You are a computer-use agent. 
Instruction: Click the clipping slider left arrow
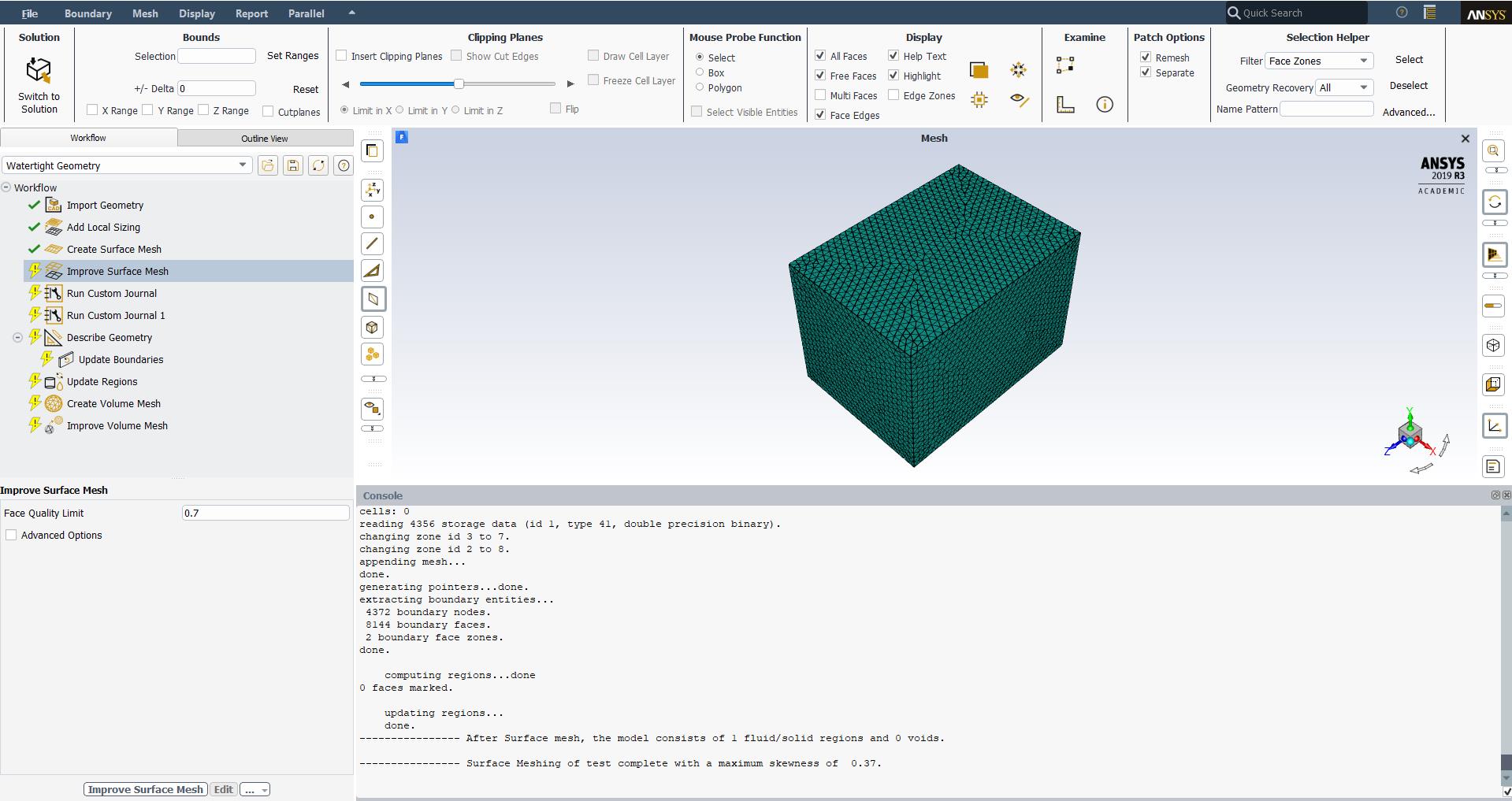(345, 83)
